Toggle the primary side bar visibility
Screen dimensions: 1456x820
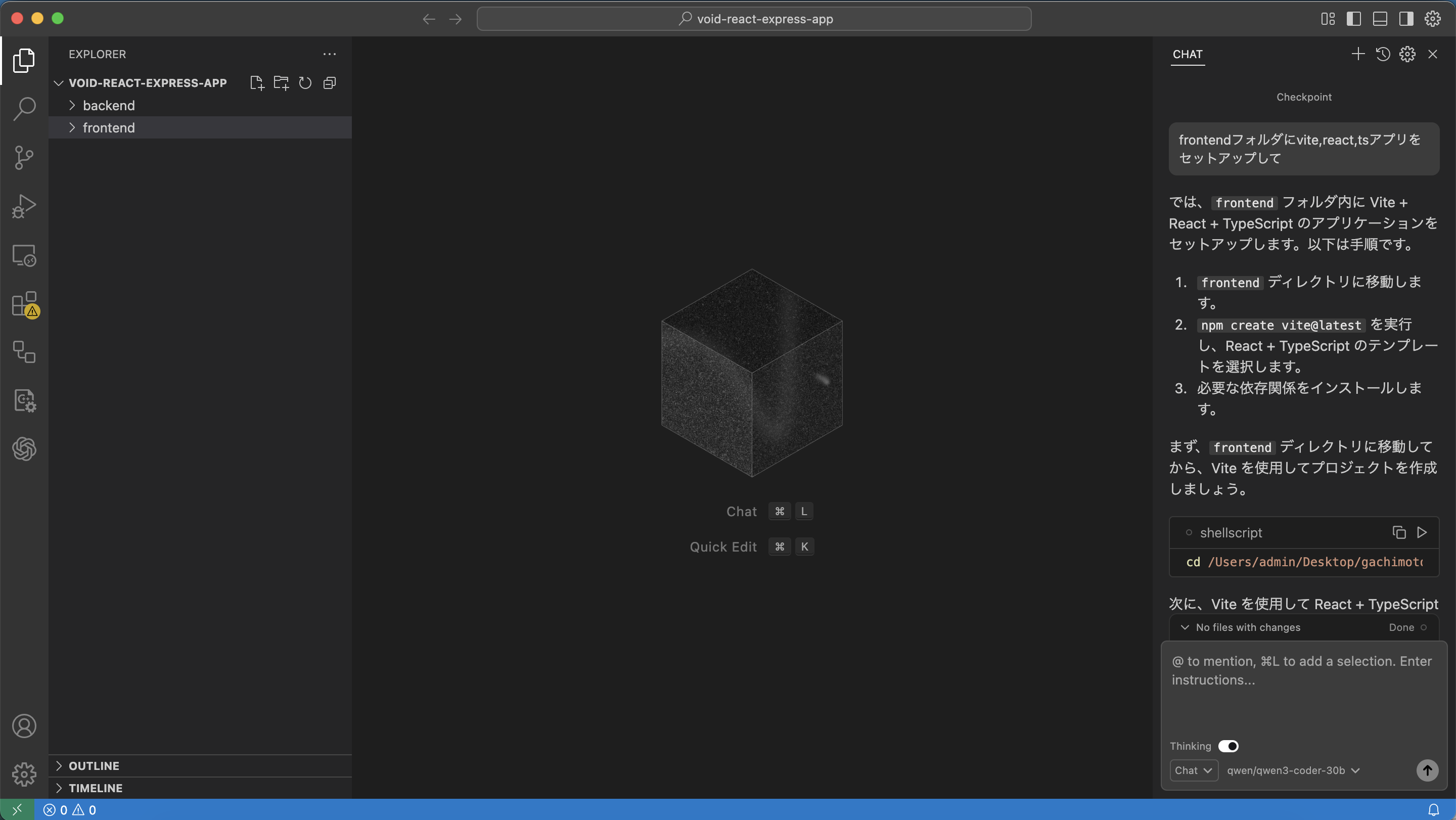[x=1354, y=19]
